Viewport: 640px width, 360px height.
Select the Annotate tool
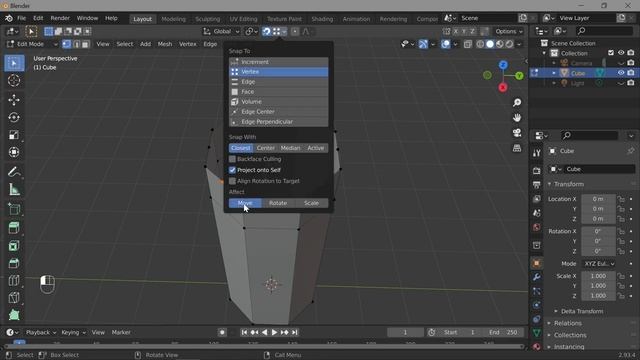pos(14,172)
